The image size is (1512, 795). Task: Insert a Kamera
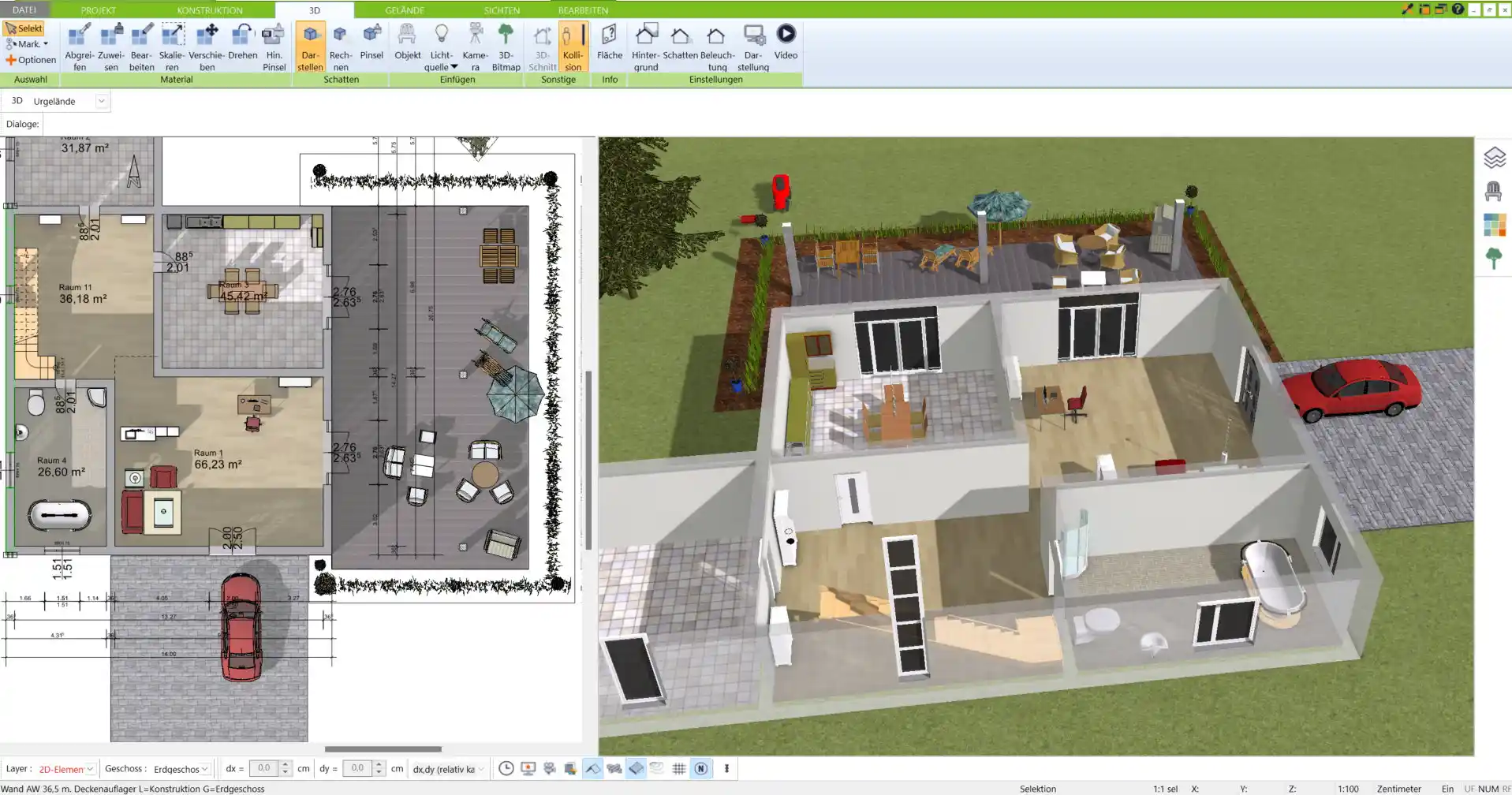point(475,47)
